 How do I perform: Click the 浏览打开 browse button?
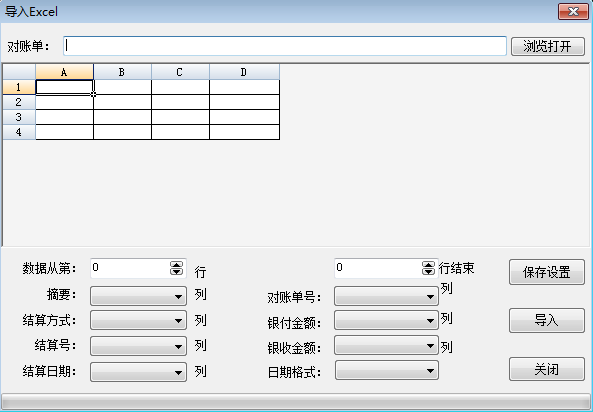pos(548,46)
